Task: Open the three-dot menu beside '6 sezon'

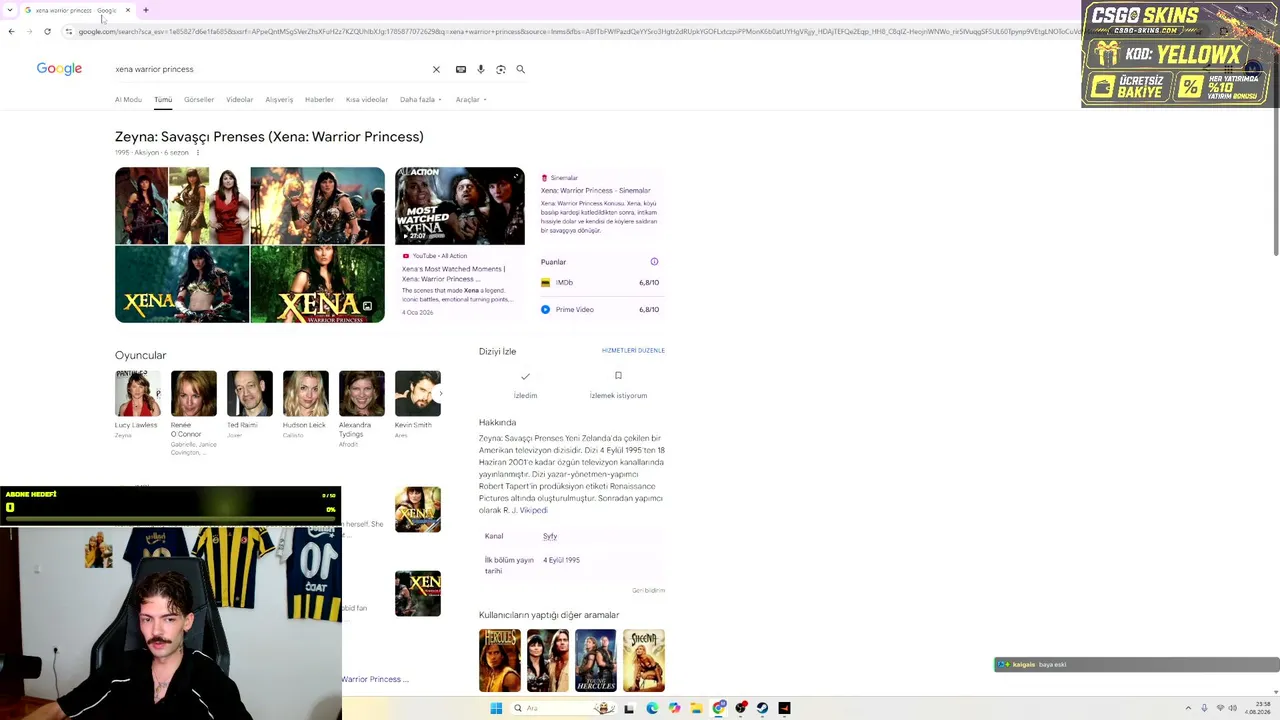Action: 197,153
